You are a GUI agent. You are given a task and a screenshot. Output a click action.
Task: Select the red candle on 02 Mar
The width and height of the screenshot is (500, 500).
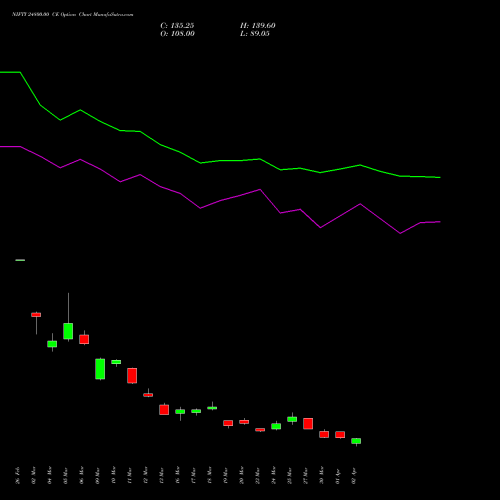click(36, 315)
